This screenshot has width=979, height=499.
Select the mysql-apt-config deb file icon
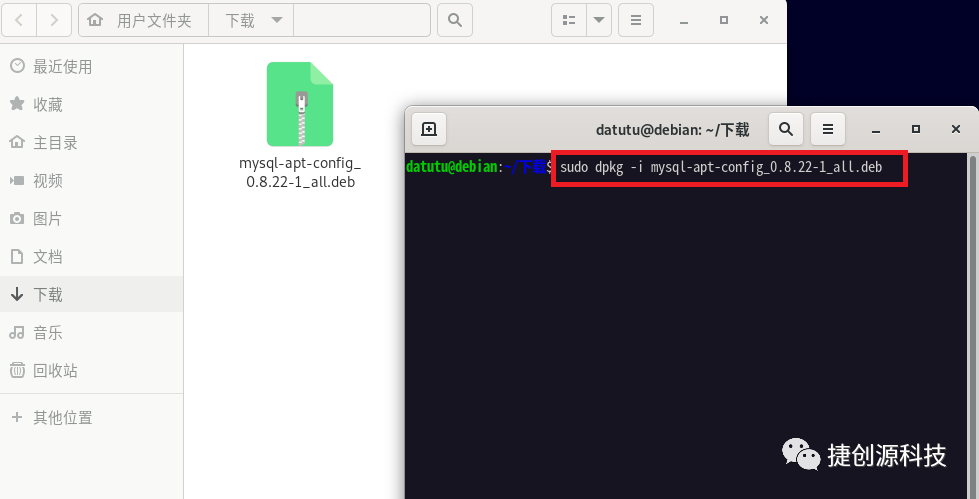[300, 104]
